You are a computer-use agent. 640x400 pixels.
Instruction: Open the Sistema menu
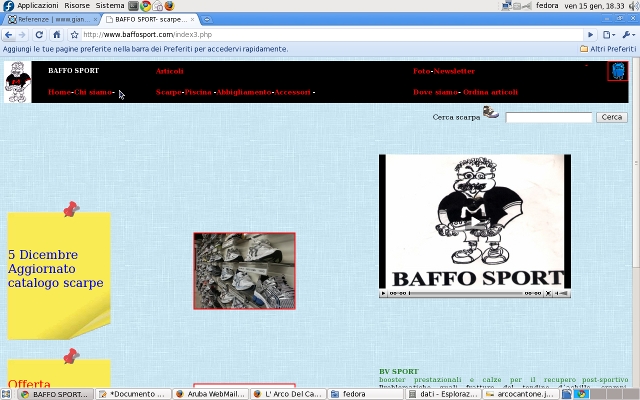(110, 6)
